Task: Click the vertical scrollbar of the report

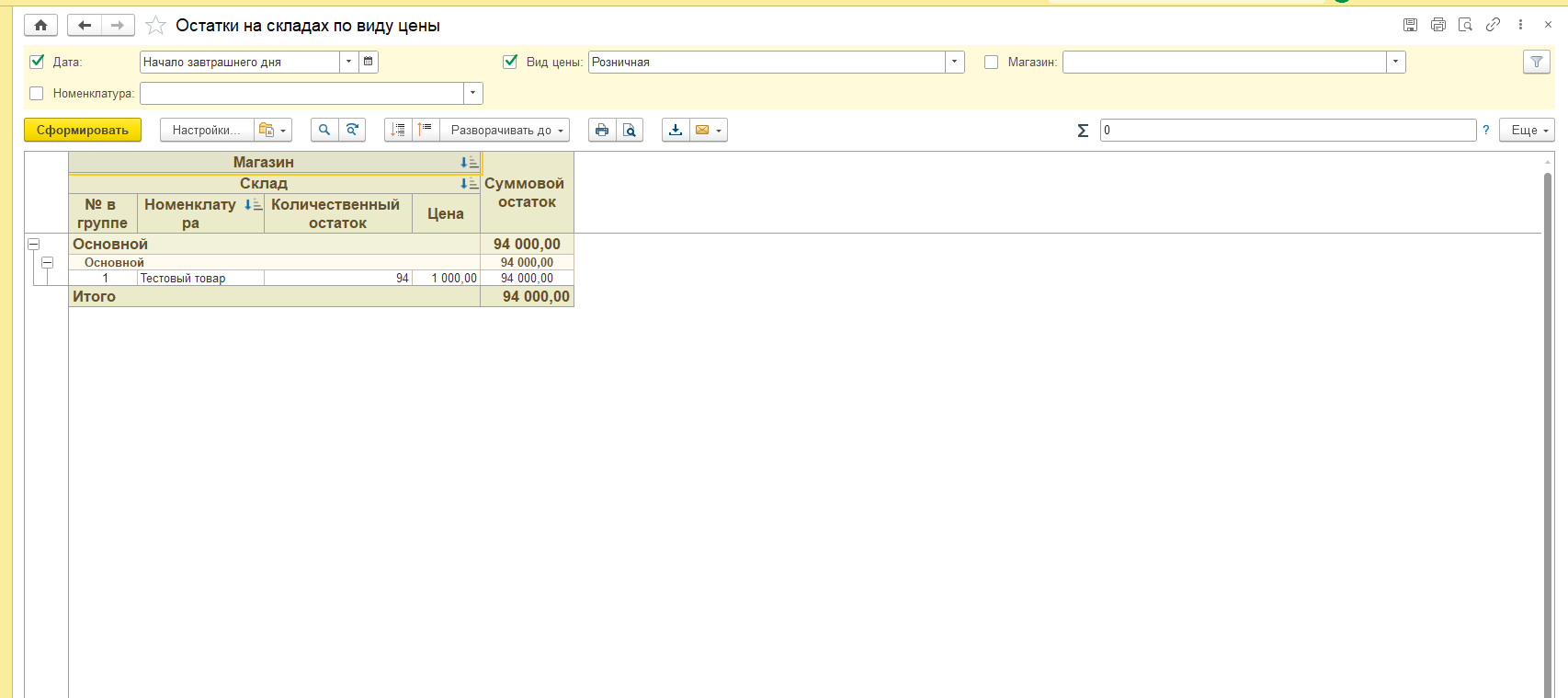Action: click(x=1548, y=414)
